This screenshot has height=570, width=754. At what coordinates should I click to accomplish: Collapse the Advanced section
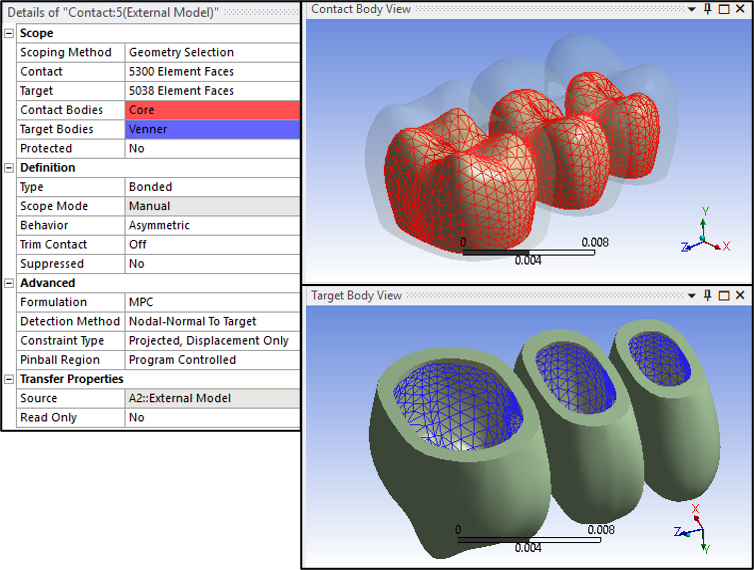click(x=9, y=283)
